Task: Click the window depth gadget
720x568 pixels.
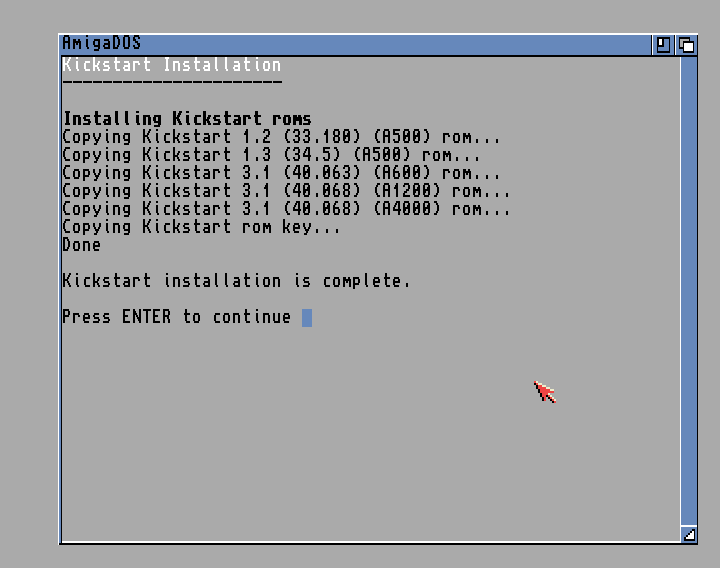Action: coord(686,45)
